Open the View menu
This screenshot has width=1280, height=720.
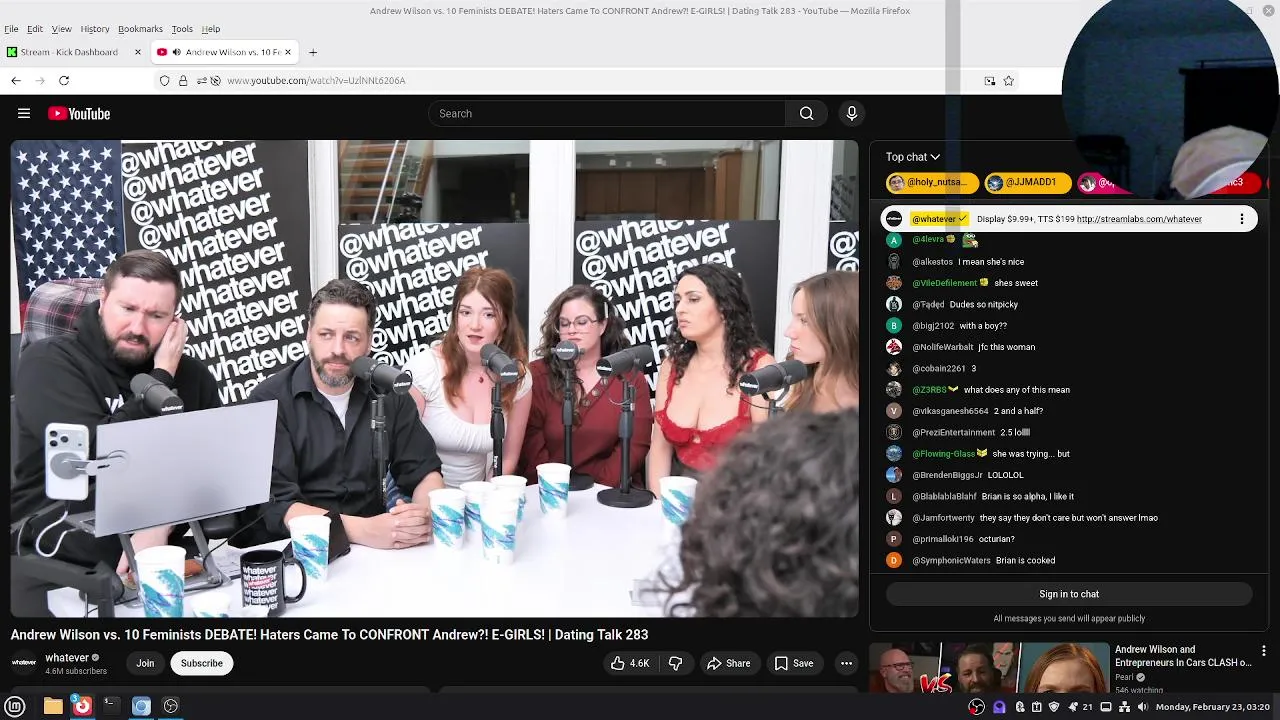[x=61, y=29]
